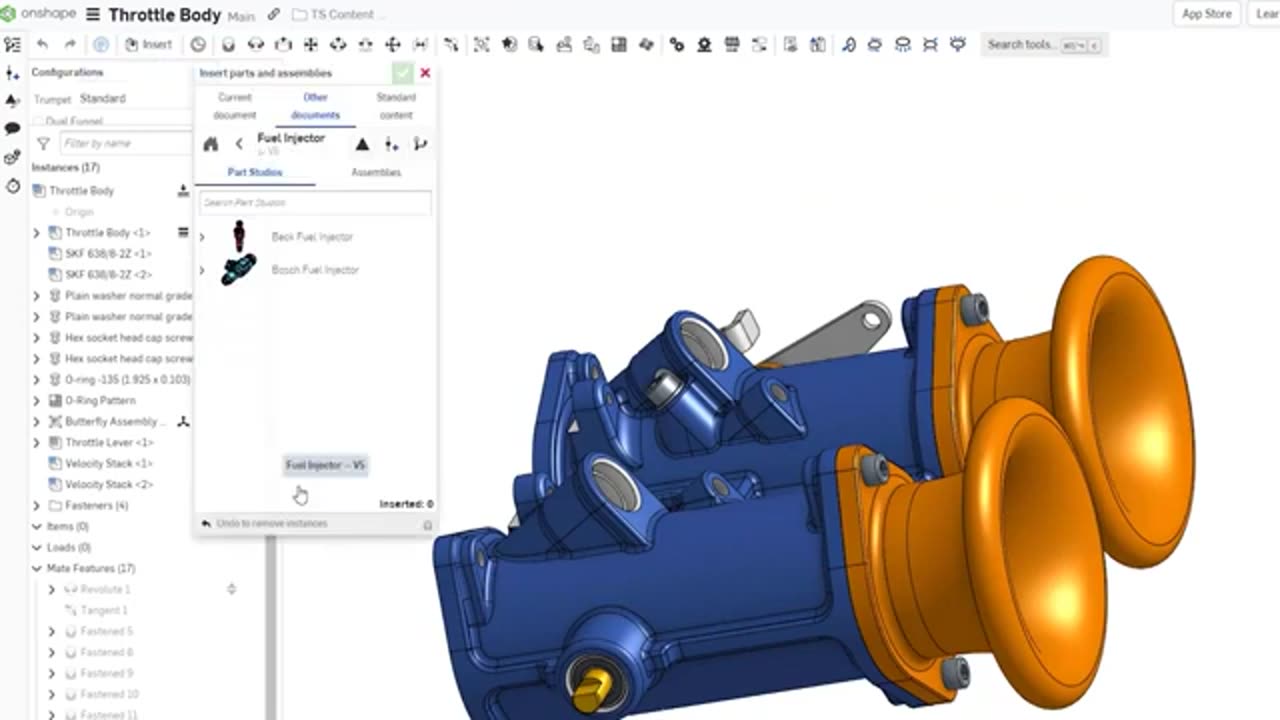Toggle the feature list panel icon

12,44
